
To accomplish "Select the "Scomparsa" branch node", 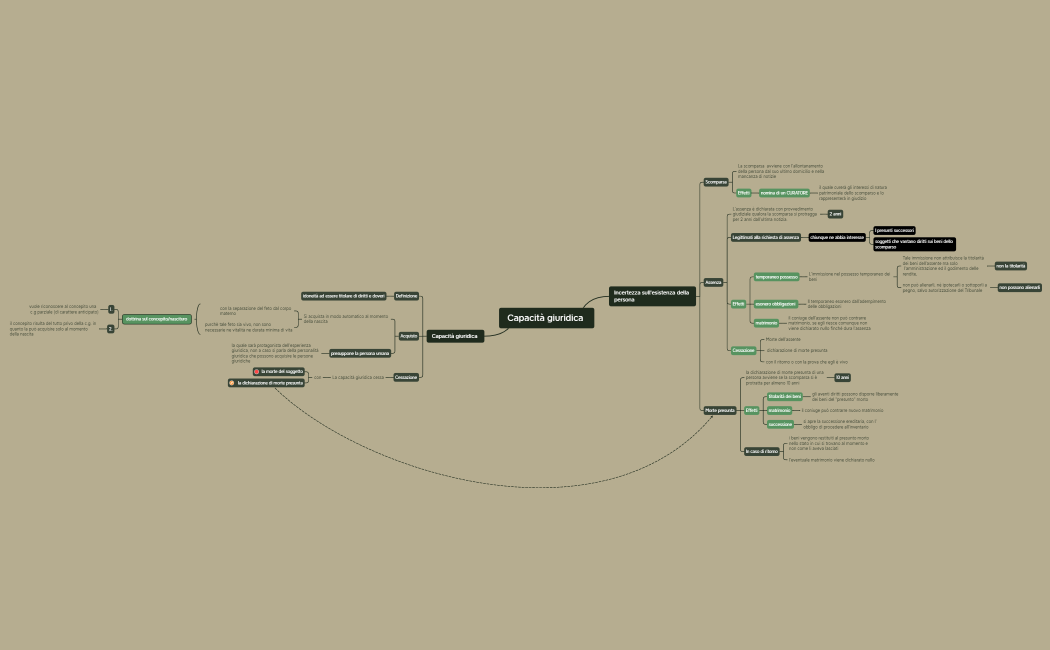I will pos(716,183).
